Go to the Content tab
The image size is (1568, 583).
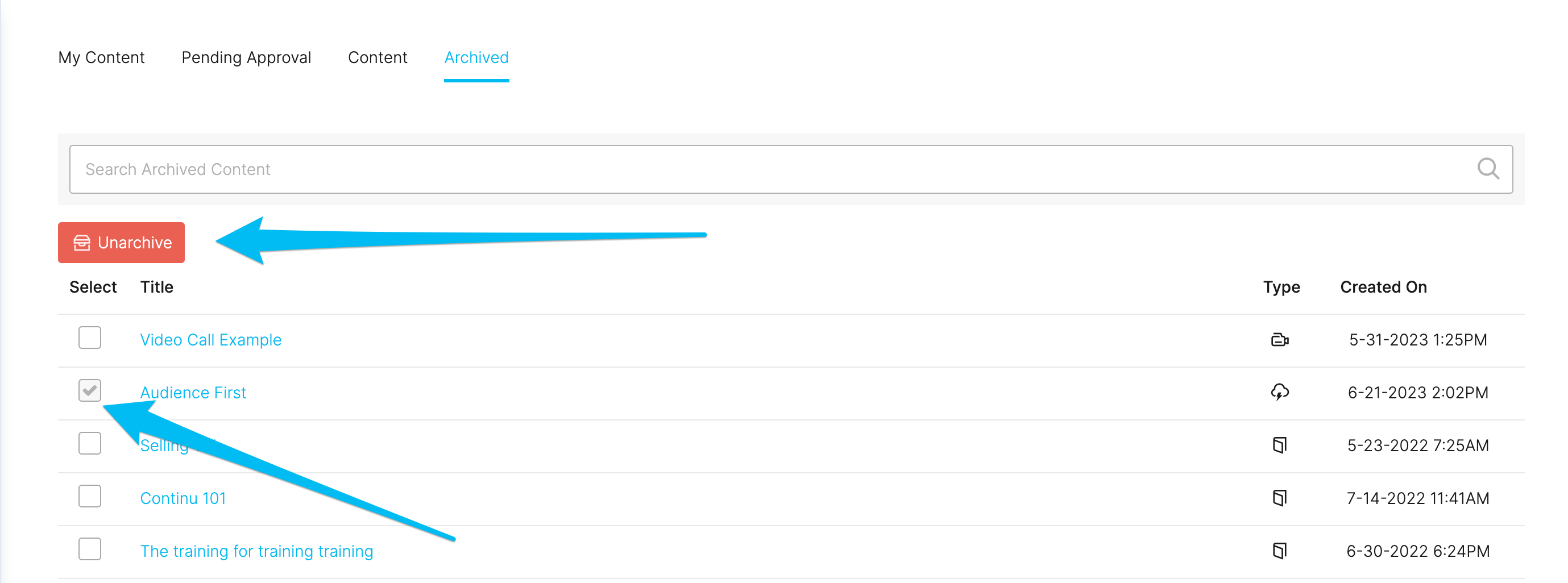[x=378, y=58]
